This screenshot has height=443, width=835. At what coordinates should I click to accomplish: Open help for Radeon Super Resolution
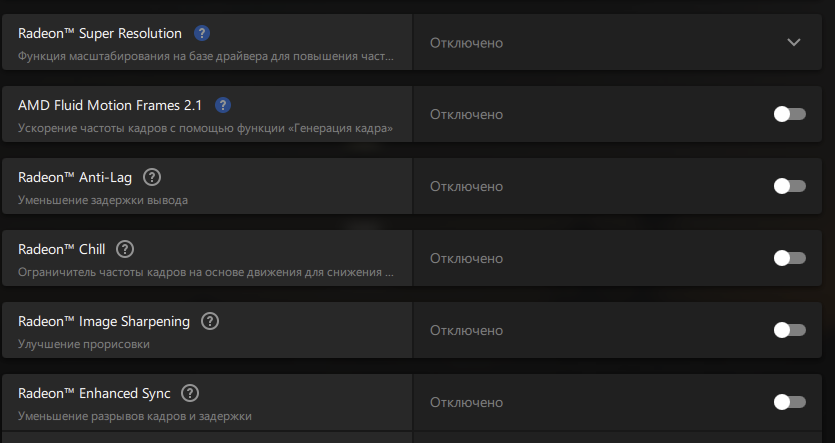click(x=201, y=33)
